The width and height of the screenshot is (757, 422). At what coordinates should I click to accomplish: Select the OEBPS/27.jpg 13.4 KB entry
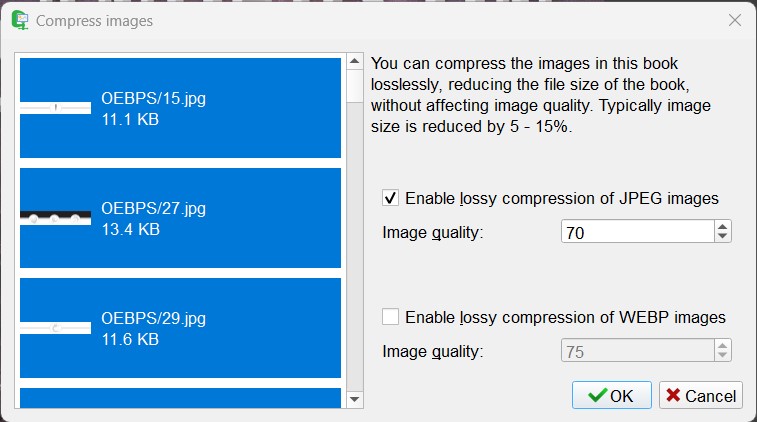coord(180,218)
